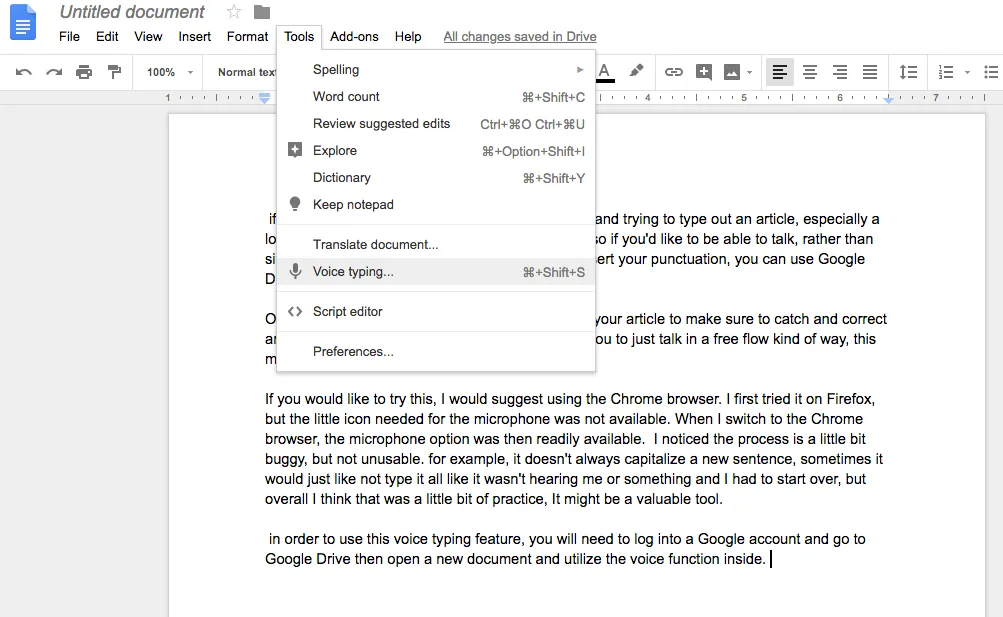Screen dimensions: 1003x617
Task: Toggle justify alignment
Action: pyautogui.click(x=870, y=72)
